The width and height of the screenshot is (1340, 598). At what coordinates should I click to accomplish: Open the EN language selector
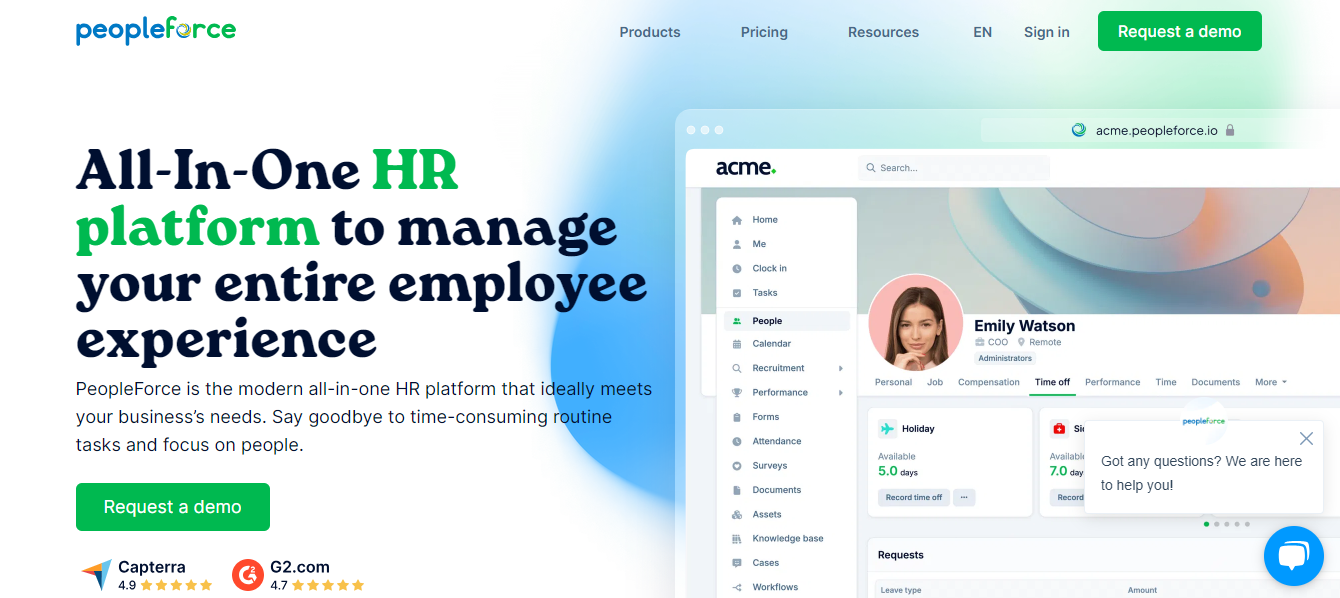[x=983, y=32]
